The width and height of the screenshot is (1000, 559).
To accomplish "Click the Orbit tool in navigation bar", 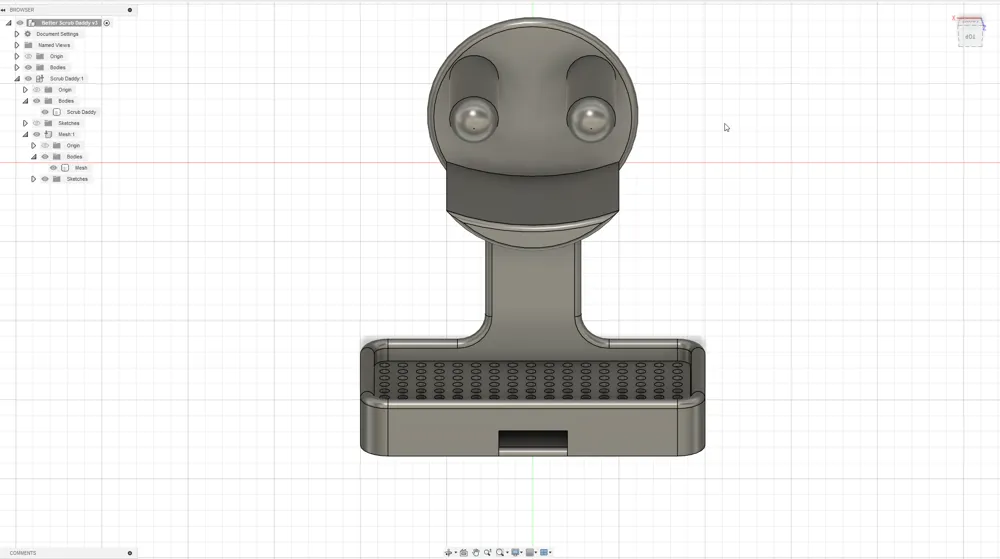I will (448, 553).
